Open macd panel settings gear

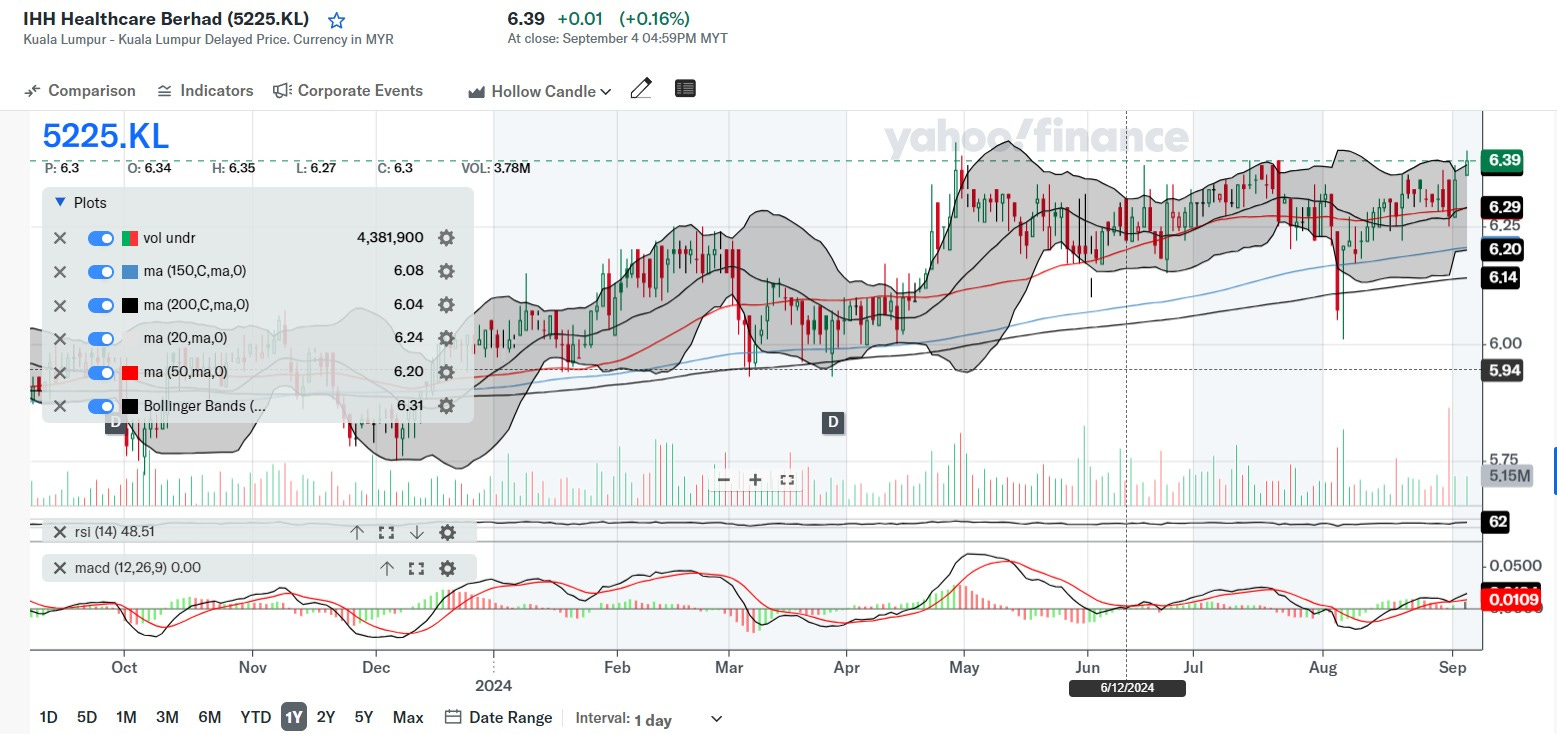tap(447, 568)
